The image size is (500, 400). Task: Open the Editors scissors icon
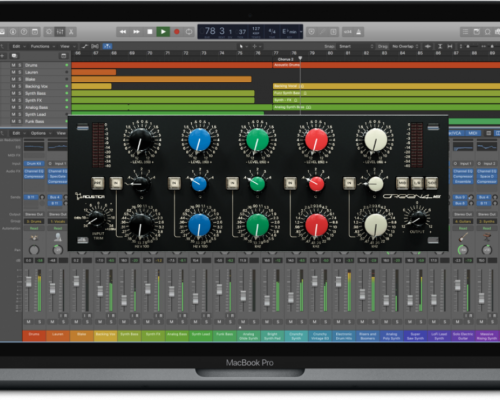coord(71,32)
